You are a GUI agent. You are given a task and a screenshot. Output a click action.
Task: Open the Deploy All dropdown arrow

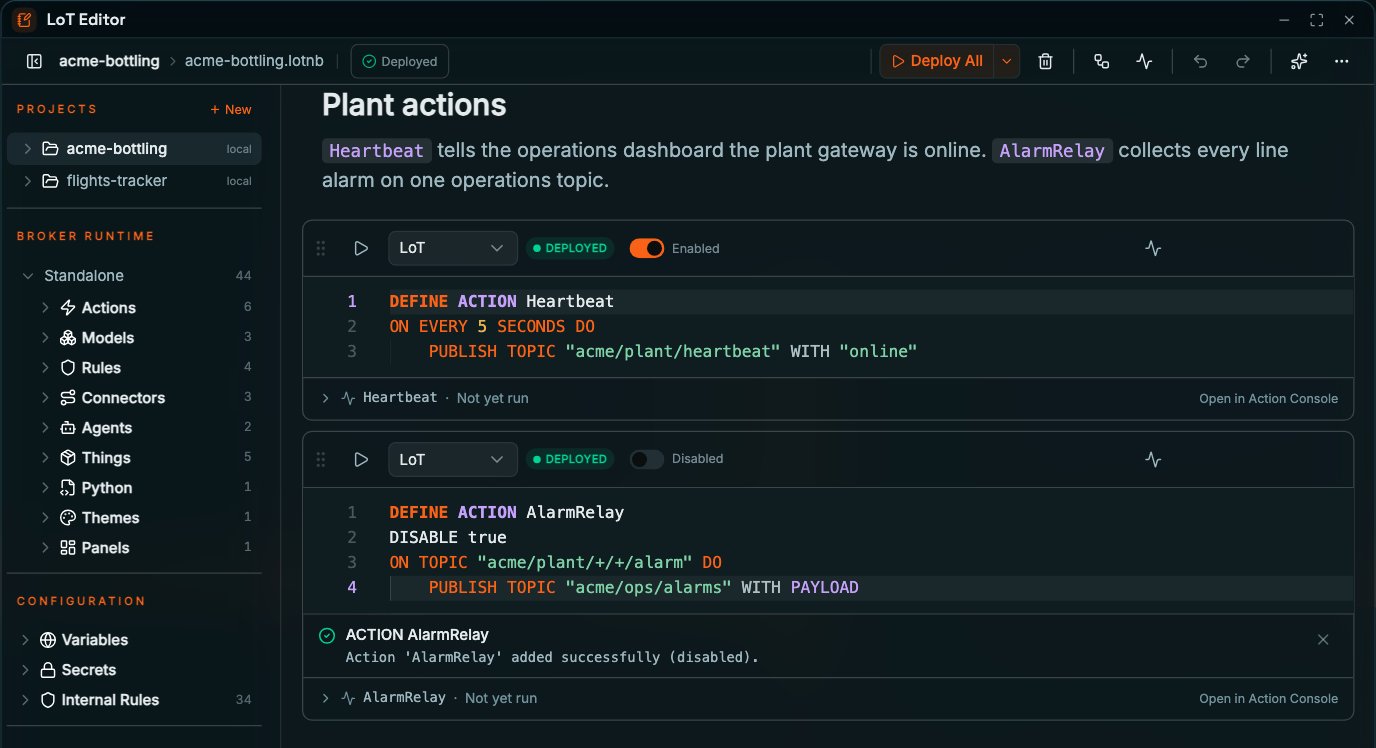(x=1007, y=61)
